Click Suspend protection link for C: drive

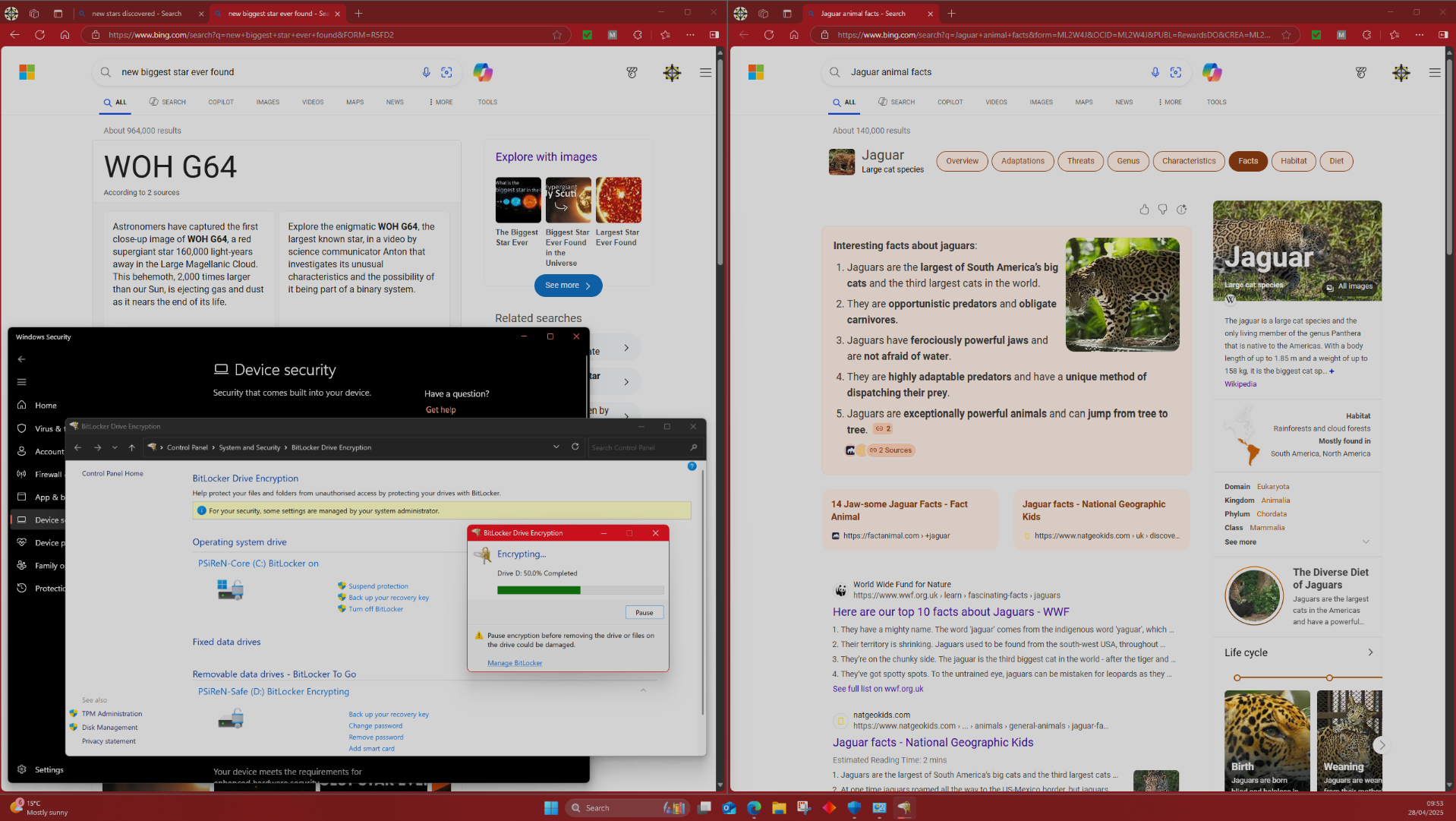[x=378, y=586]
